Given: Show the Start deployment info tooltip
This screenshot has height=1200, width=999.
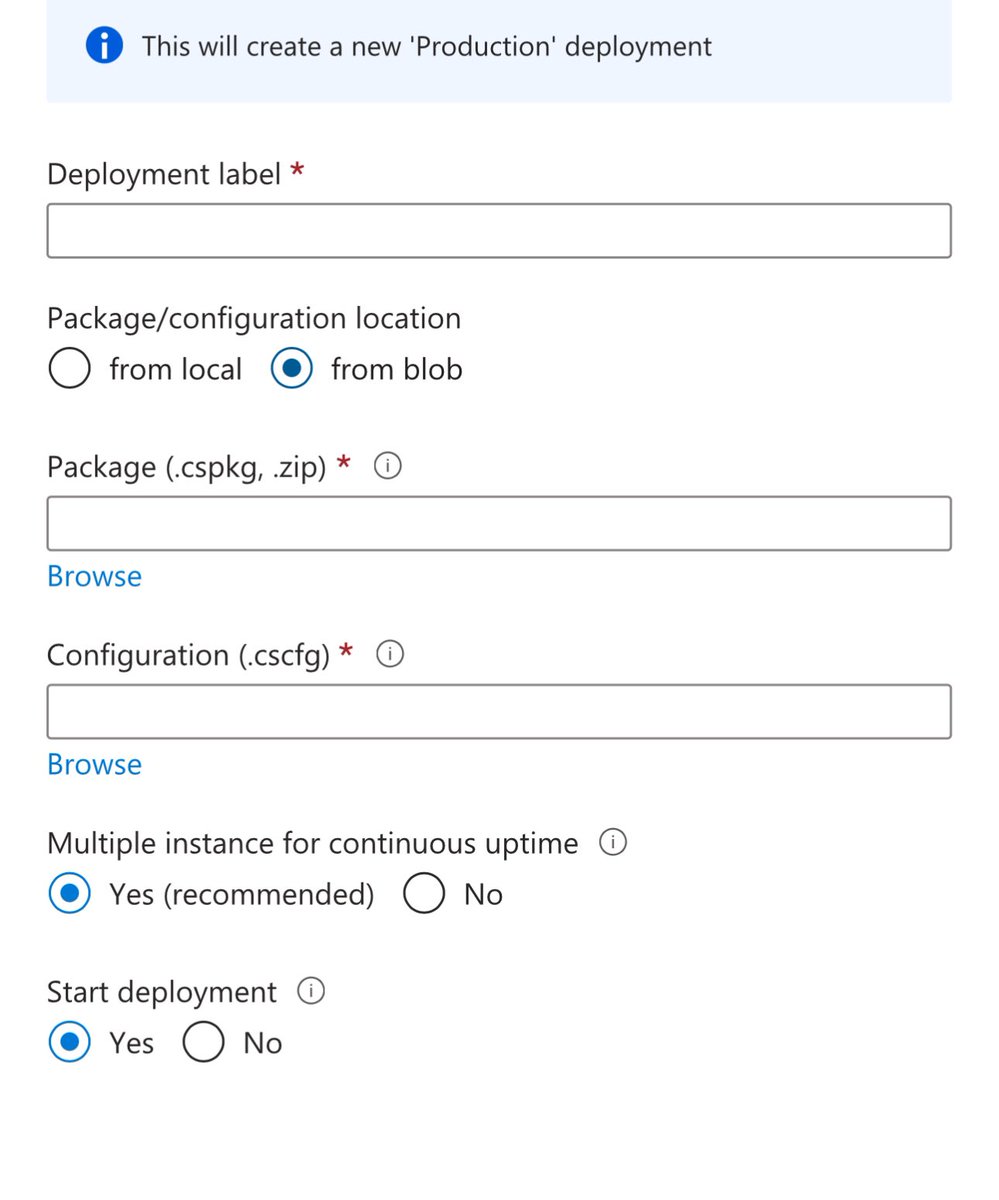Looking at the screenshot, I should tap(311, 992).
